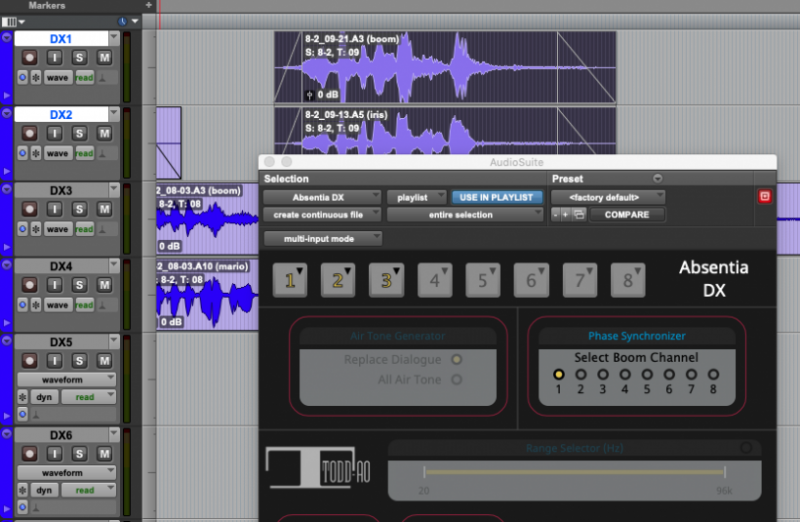Viewport: 800px width, 522px height.
Task: Click DX1 elastic audio plugin icon
Action: tap(22, 78)
